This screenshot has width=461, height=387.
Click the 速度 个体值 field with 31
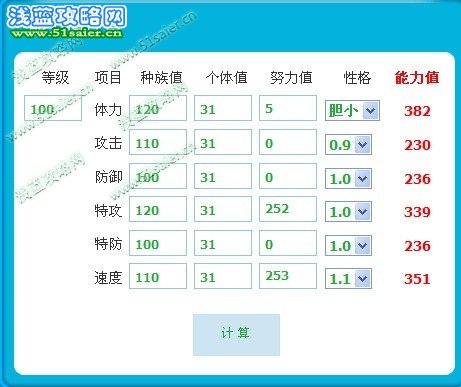(223, 276)
